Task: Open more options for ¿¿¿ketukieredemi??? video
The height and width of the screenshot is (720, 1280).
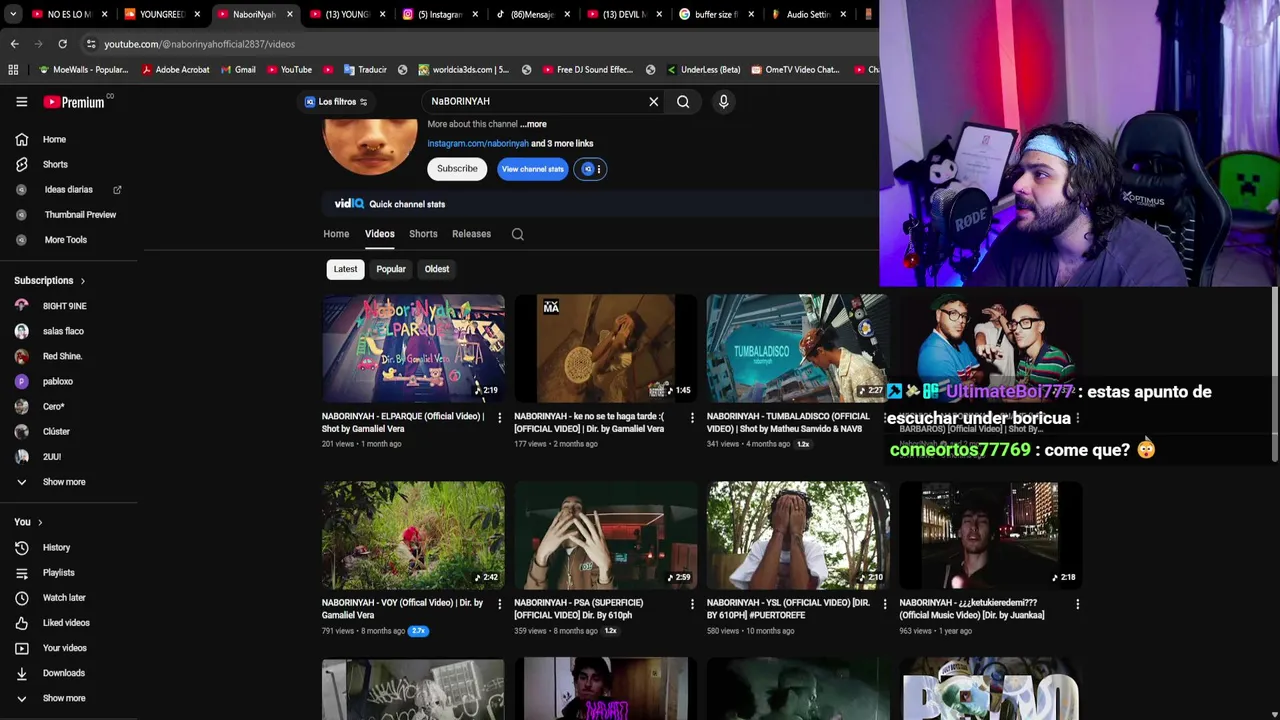Action: coord(1077,604)
